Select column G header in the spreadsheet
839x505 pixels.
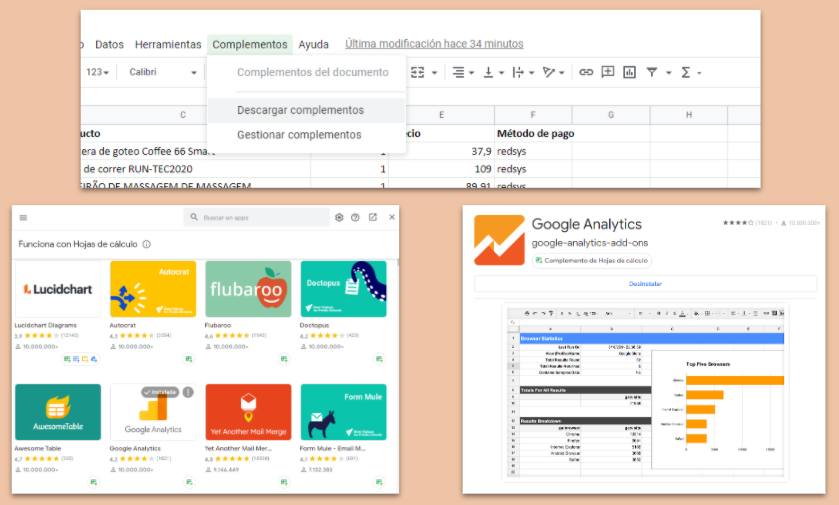611,114
